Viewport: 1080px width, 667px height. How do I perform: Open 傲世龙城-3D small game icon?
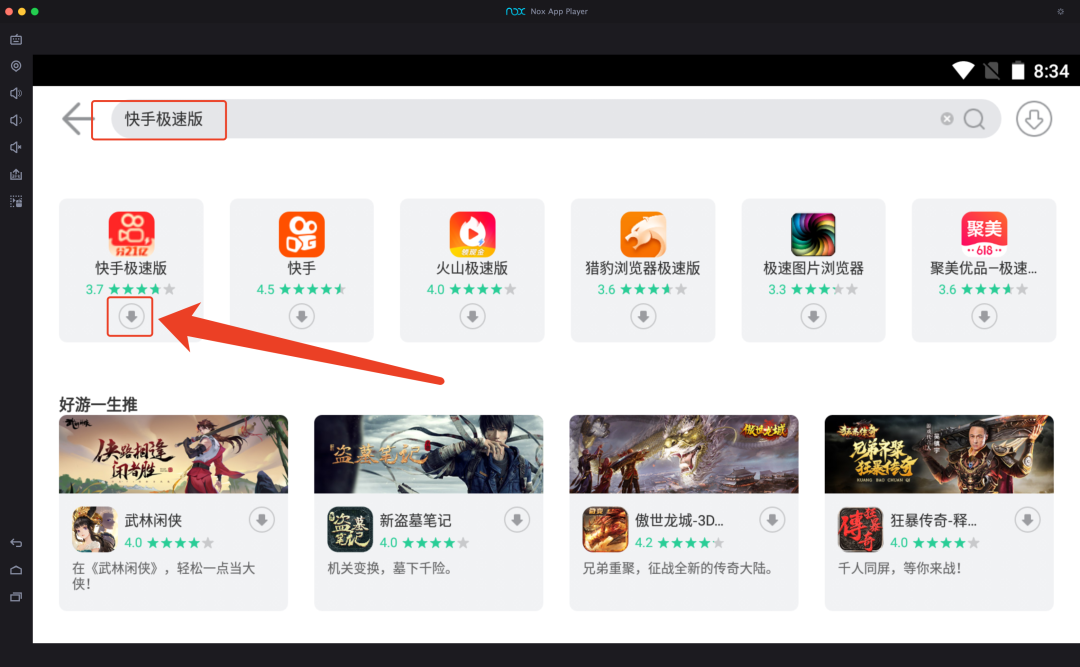(x=605, y=529)
